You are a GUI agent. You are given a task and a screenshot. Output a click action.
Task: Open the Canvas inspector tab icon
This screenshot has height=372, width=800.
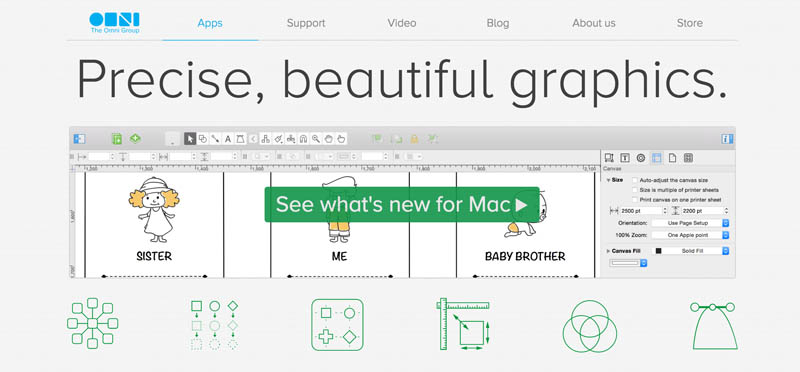pyautogui.click(x=657, y=158)
